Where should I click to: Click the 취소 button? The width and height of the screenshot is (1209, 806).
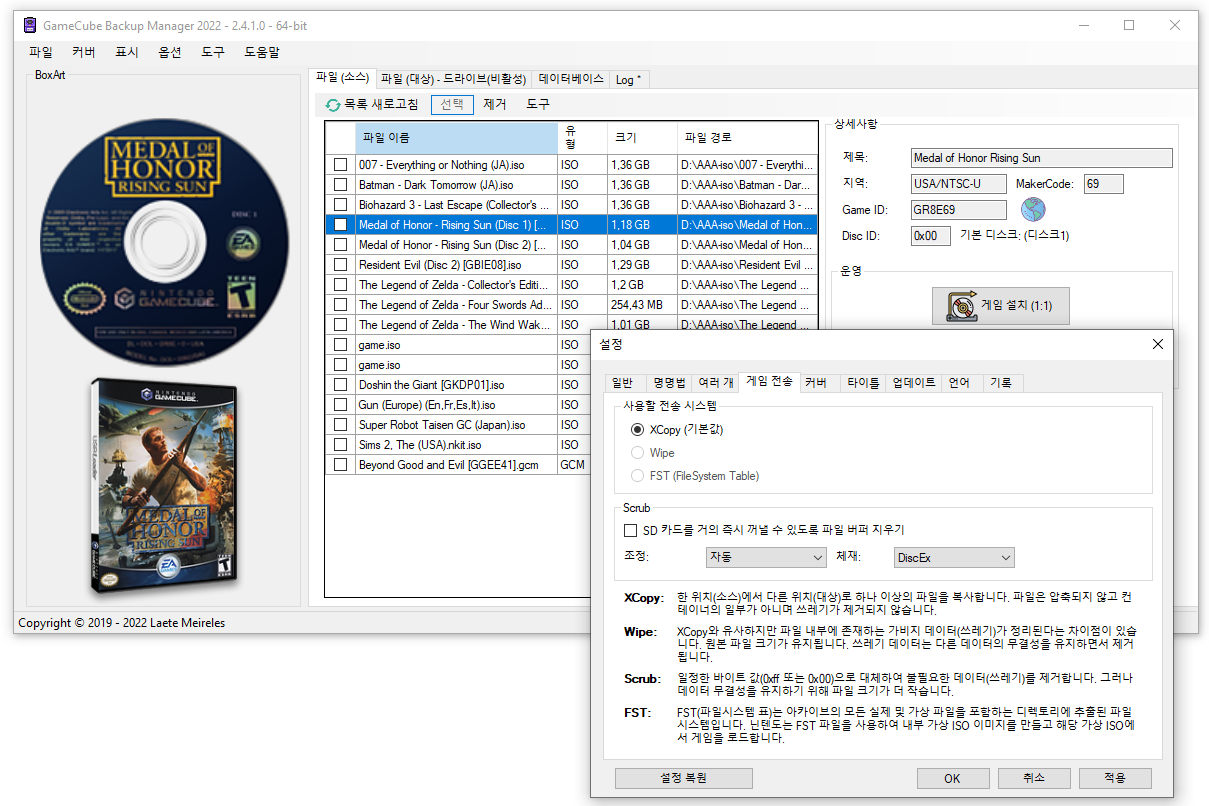[x=1034, y=778]
